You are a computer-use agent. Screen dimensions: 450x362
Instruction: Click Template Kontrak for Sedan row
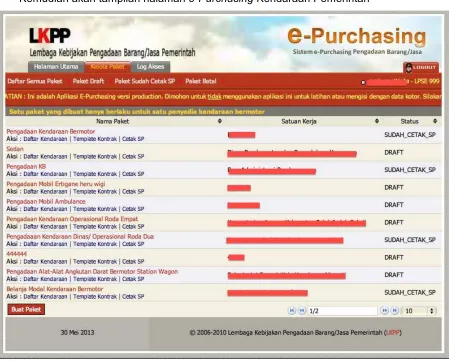pos(95,156)
